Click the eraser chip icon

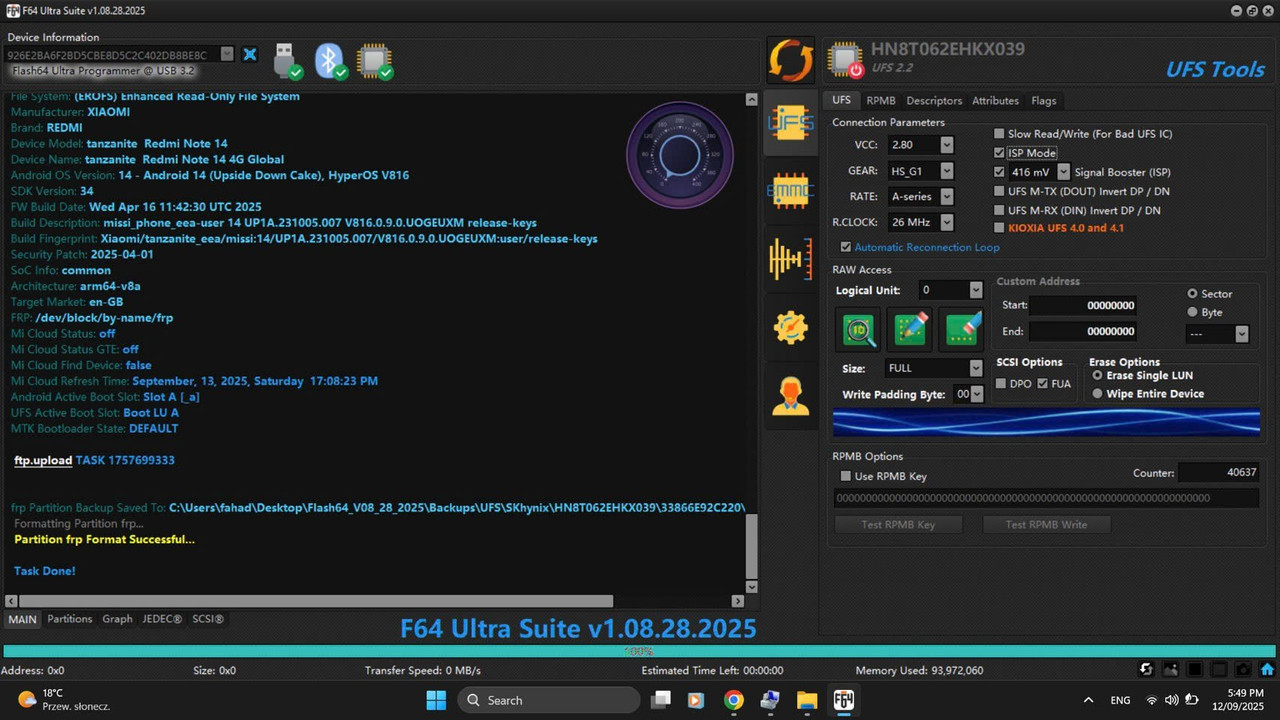click(962, 329)
